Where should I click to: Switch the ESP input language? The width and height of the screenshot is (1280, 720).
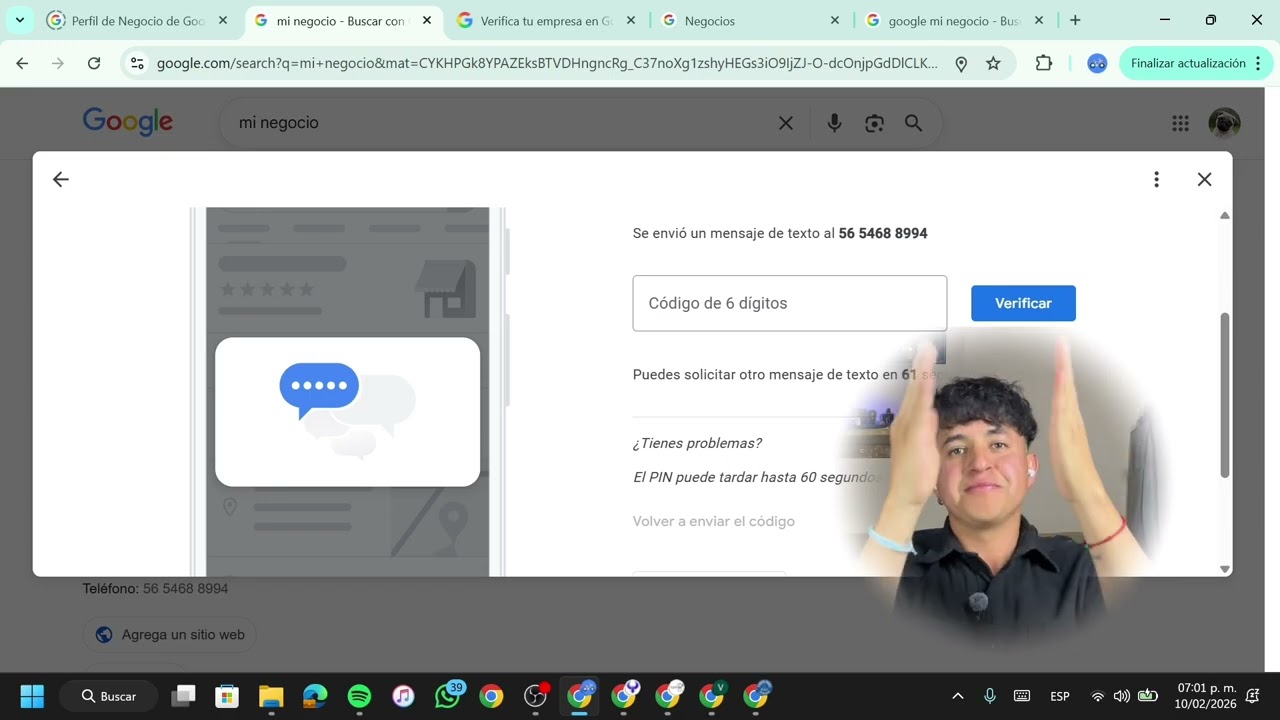1060,696
